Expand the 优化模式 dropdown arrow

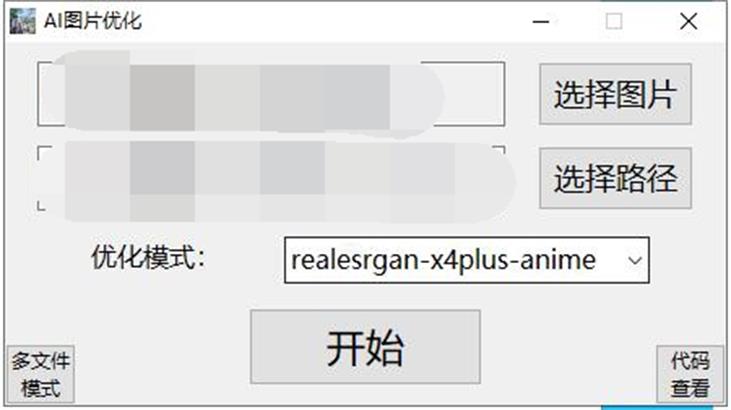point(634,260)
